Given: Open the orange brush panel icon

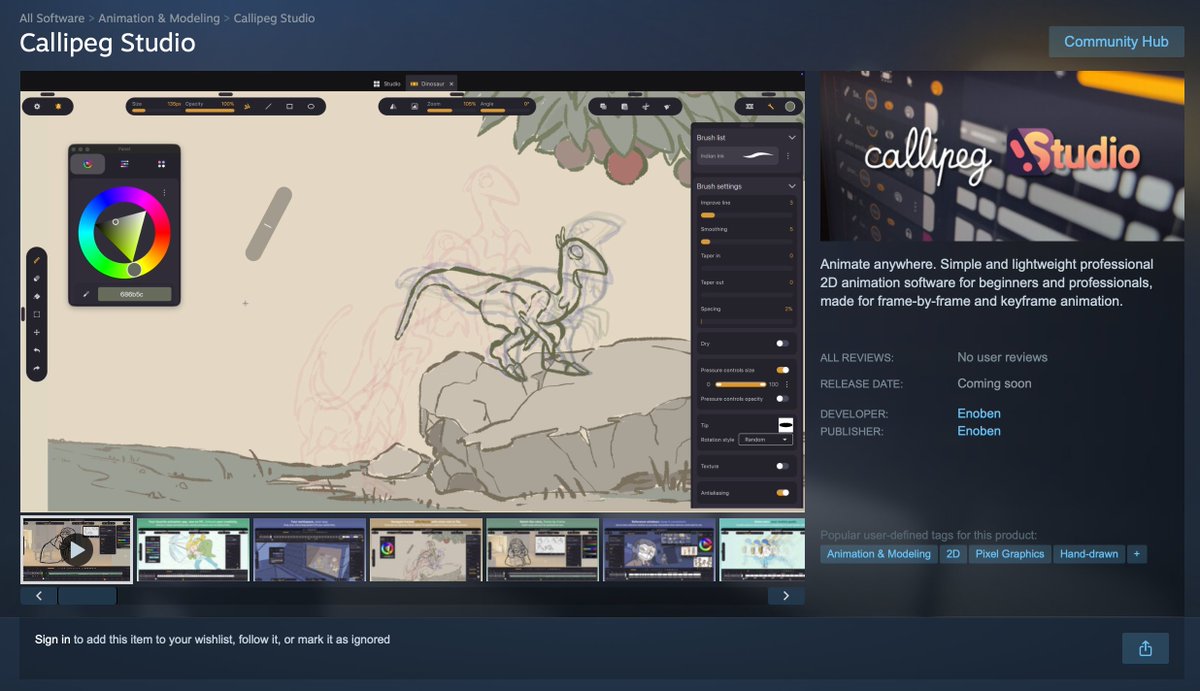Looking at the screenshot, I should pyautogui.click(x=771, y=105).
